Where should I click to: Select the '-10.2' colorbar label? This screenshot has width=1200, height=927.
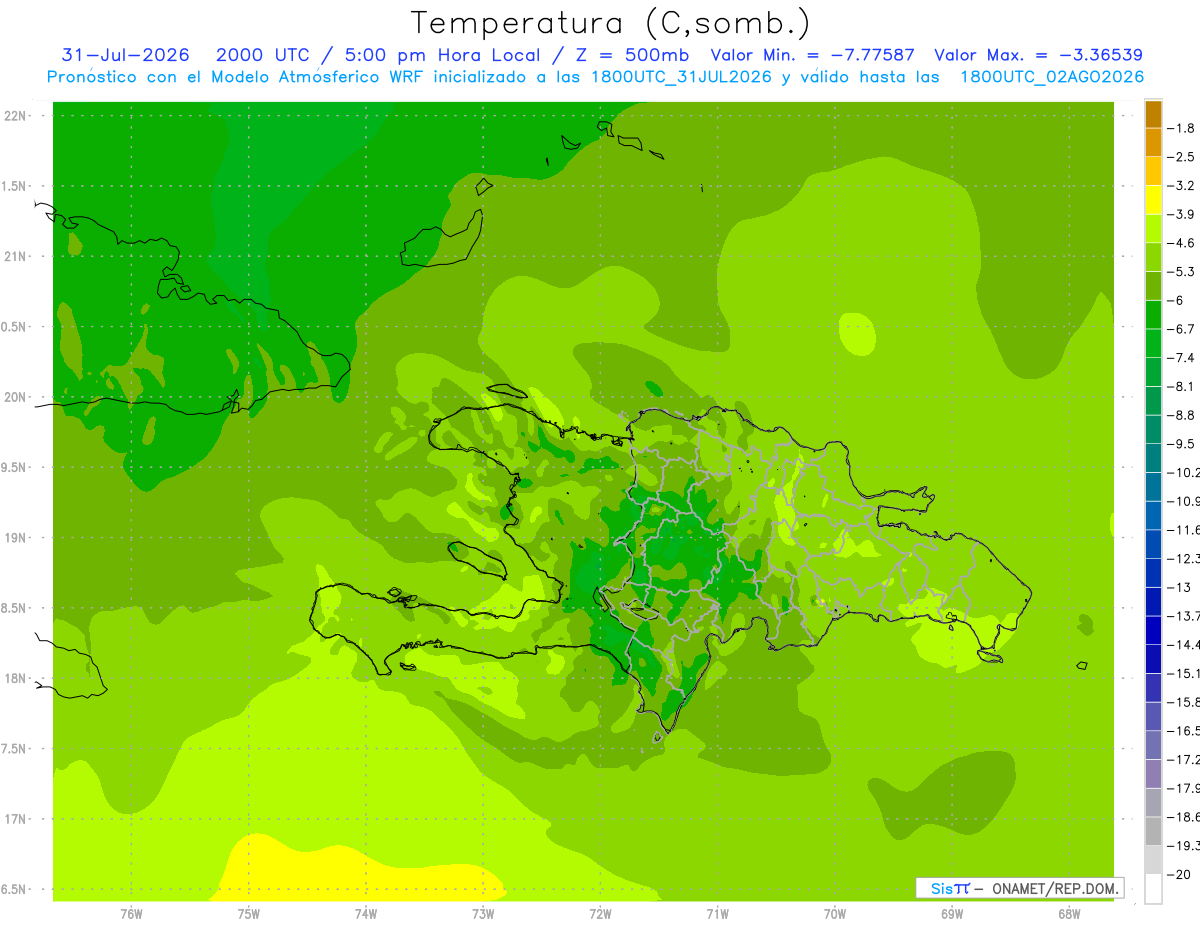pos(1183,472)
